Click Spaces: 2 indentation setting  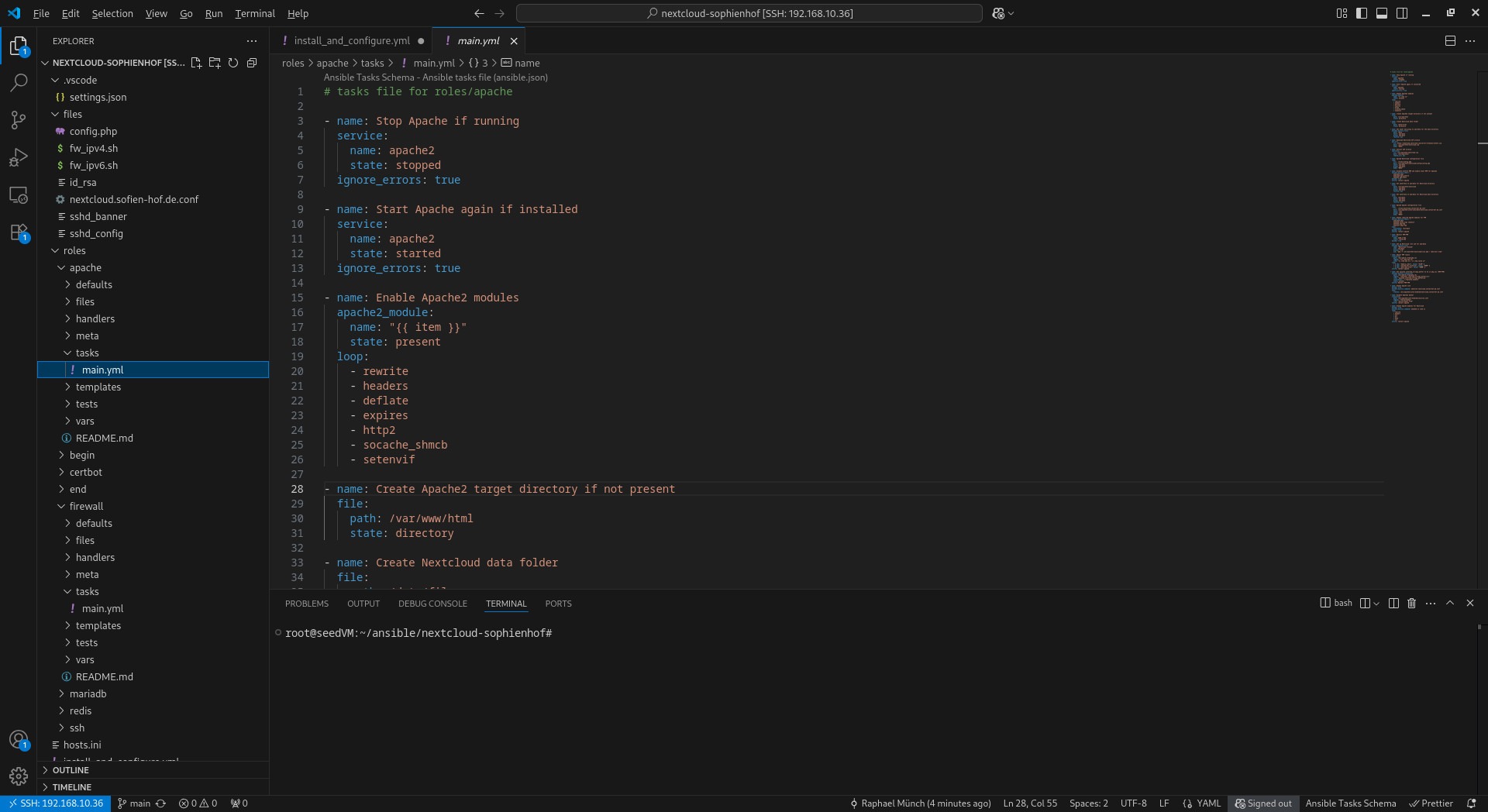coord(1088,803)
